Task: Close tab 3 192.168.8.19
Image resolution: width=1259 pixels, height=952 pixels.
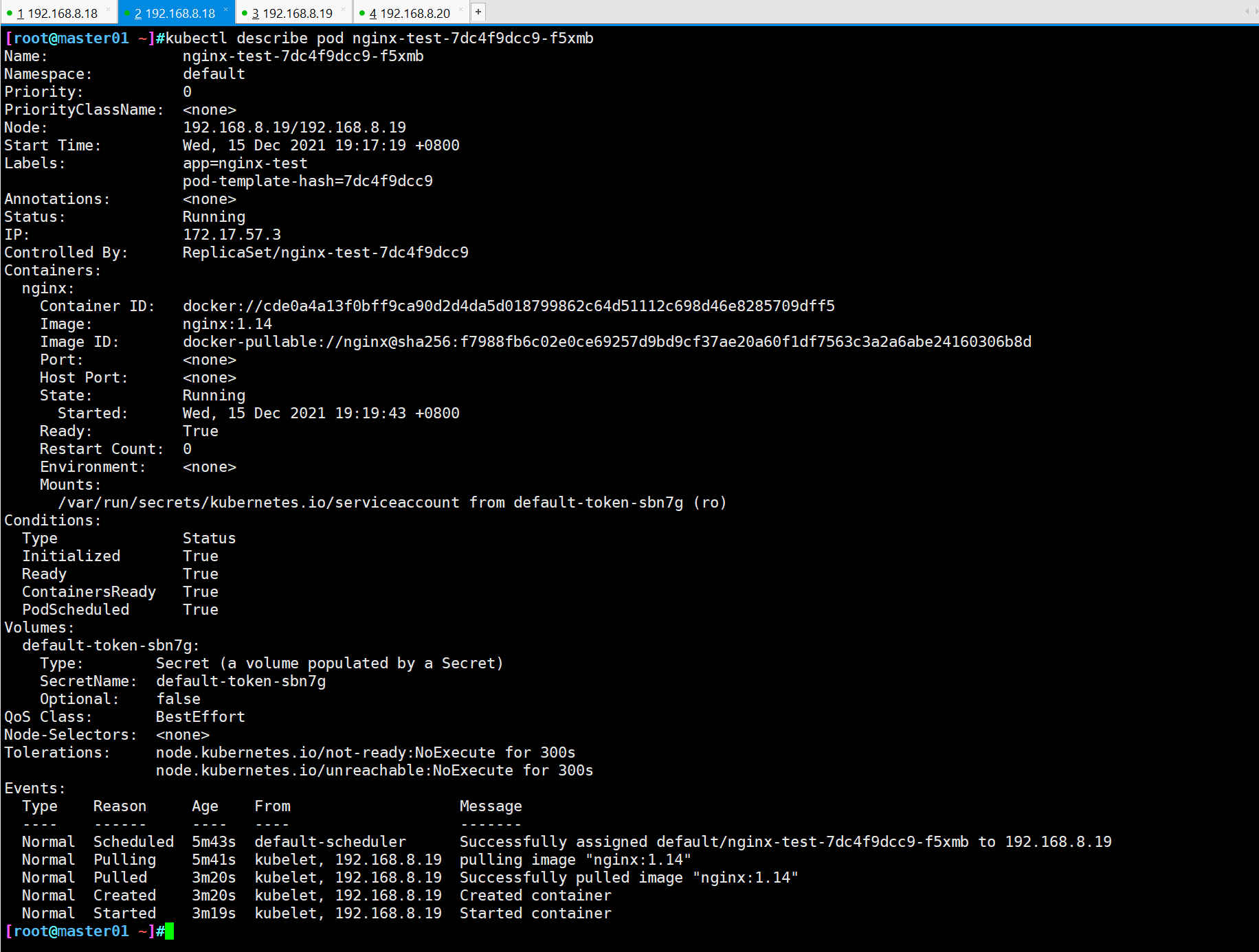Action: (x=343, y=10)
